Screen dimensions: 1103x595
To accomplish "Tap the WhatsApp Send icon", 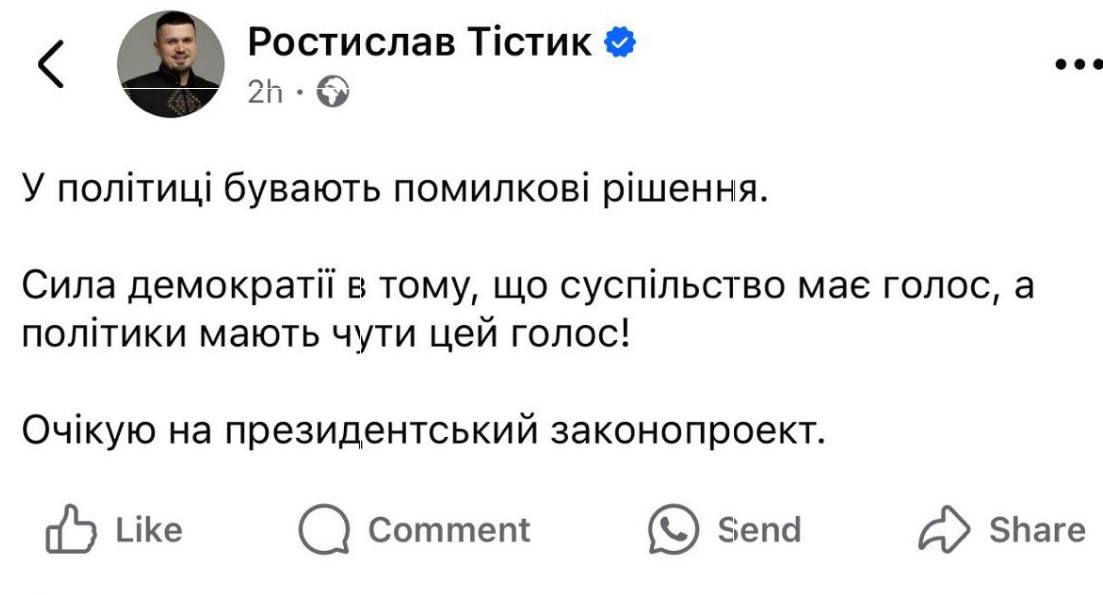I will (x=673, y=530).
